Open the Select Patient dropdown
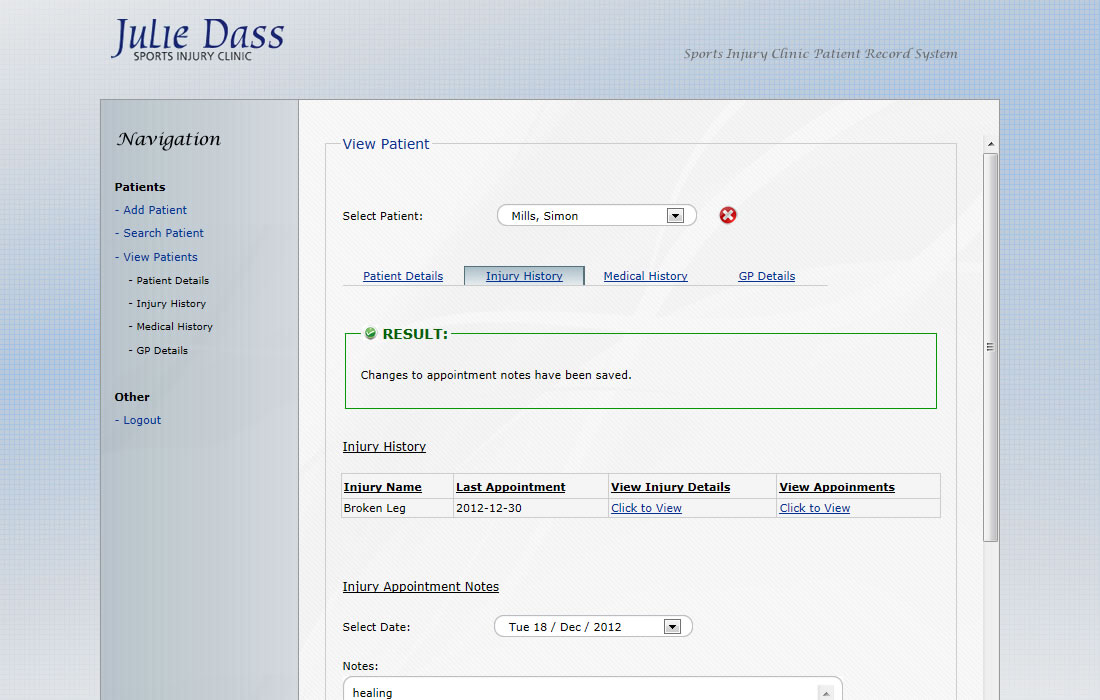1100x700 pixels. (x=596, y=216)
